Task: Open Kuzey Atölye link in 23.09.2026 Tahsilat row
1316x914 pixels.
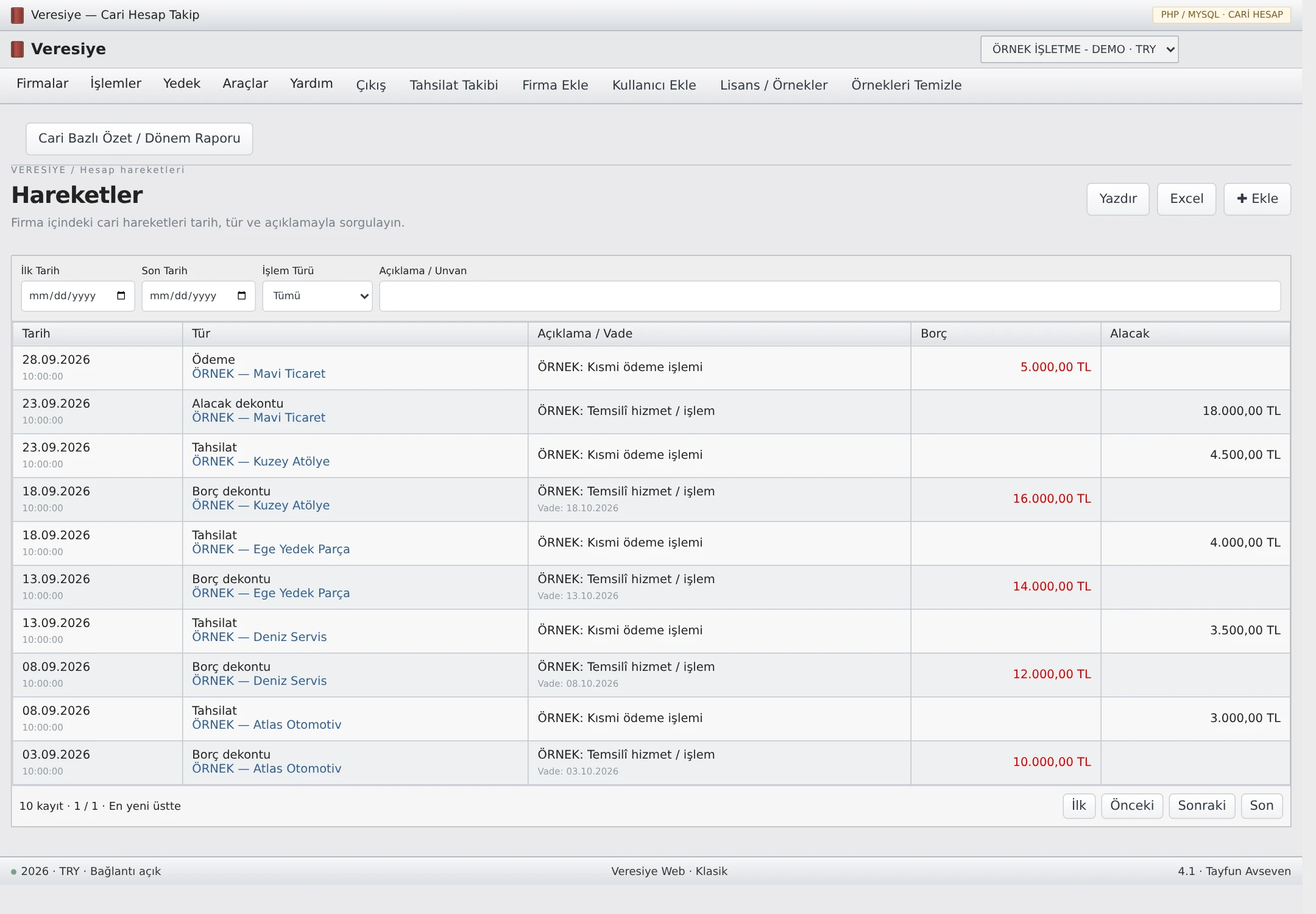Action: tap(261, 462)
